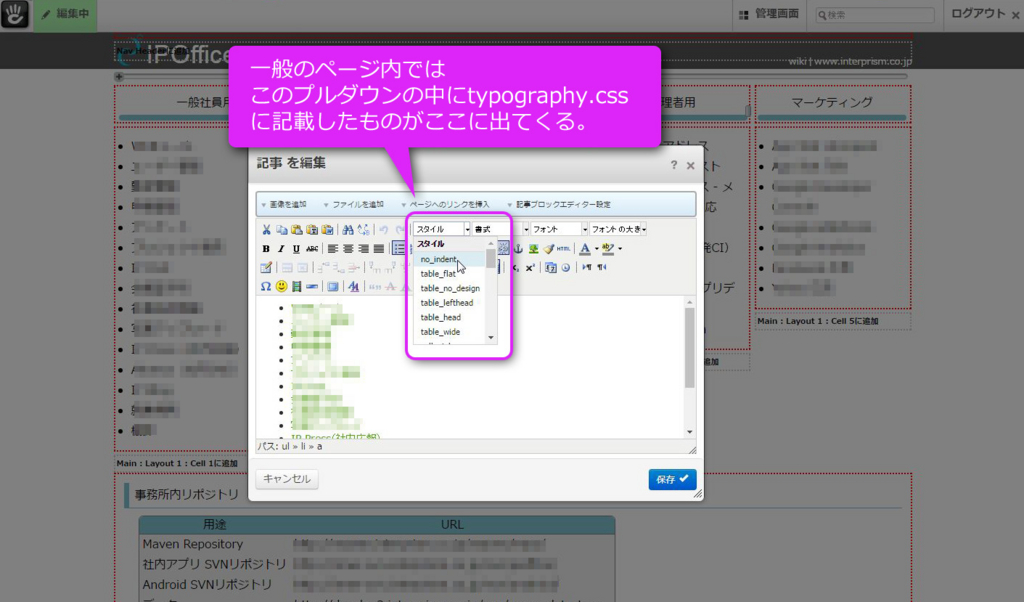This screenshot has height=602, width=1024.
Task: Click the Paste clipboard icon
Action: tap(296, 230)
